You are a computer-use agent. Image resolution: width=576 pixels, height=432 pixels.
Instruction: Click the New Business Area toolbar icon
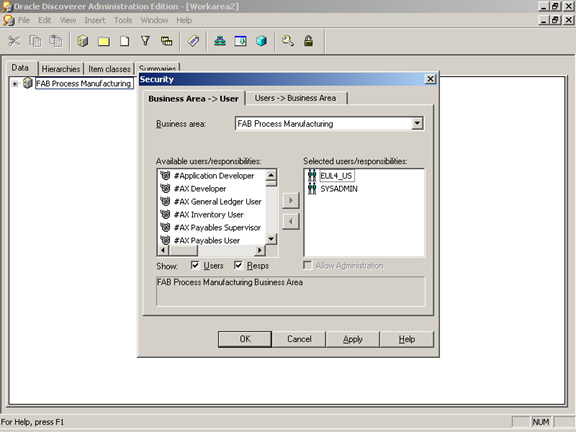[x=83, y=41]
